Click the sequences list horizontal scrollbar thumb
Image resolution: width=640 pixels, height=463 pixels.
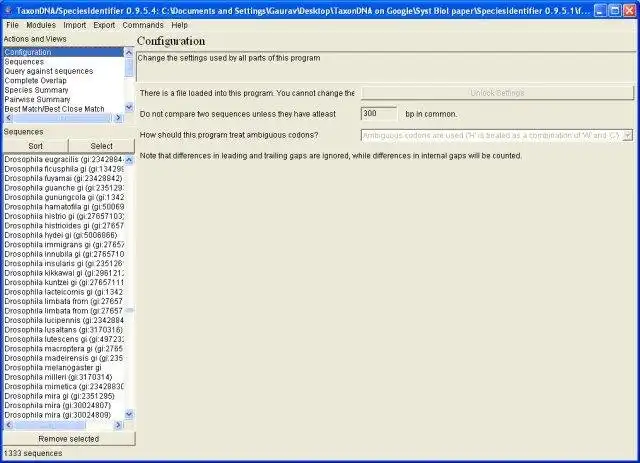[x=49, y=425]
